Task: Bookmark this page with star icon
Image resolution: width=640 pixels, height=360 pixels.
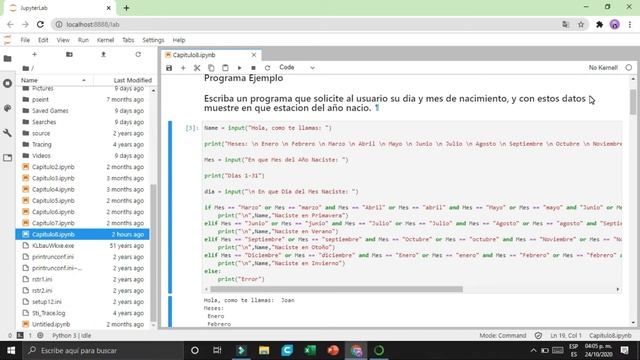Action: (x=581, y=24)
